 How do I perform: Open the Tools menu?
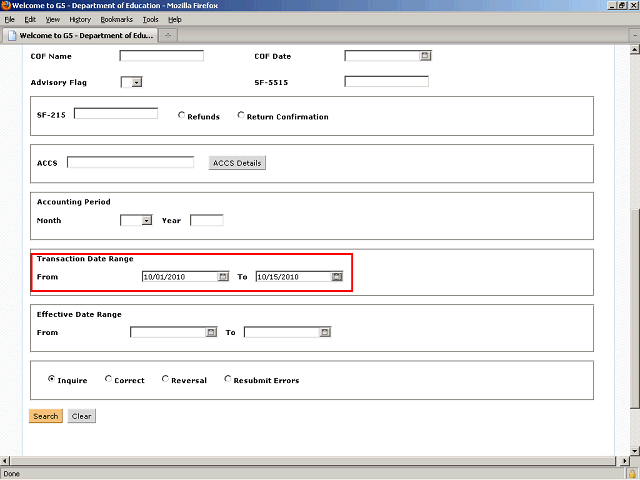[150, 20]
